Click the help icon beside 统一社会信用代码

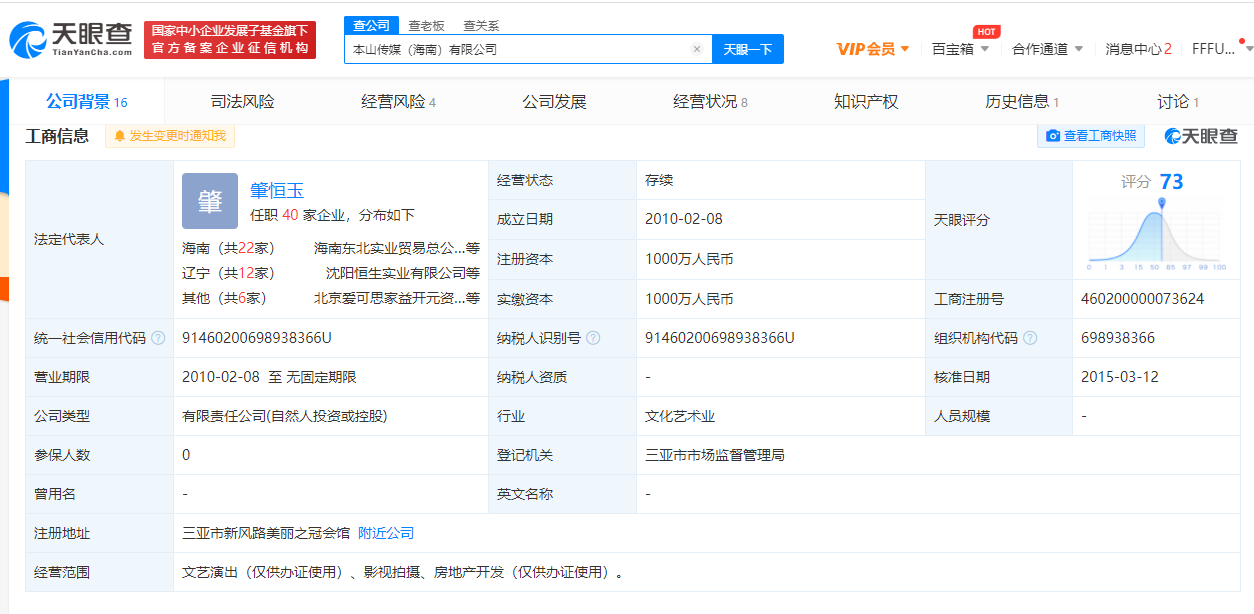click(x=157, y=338)
